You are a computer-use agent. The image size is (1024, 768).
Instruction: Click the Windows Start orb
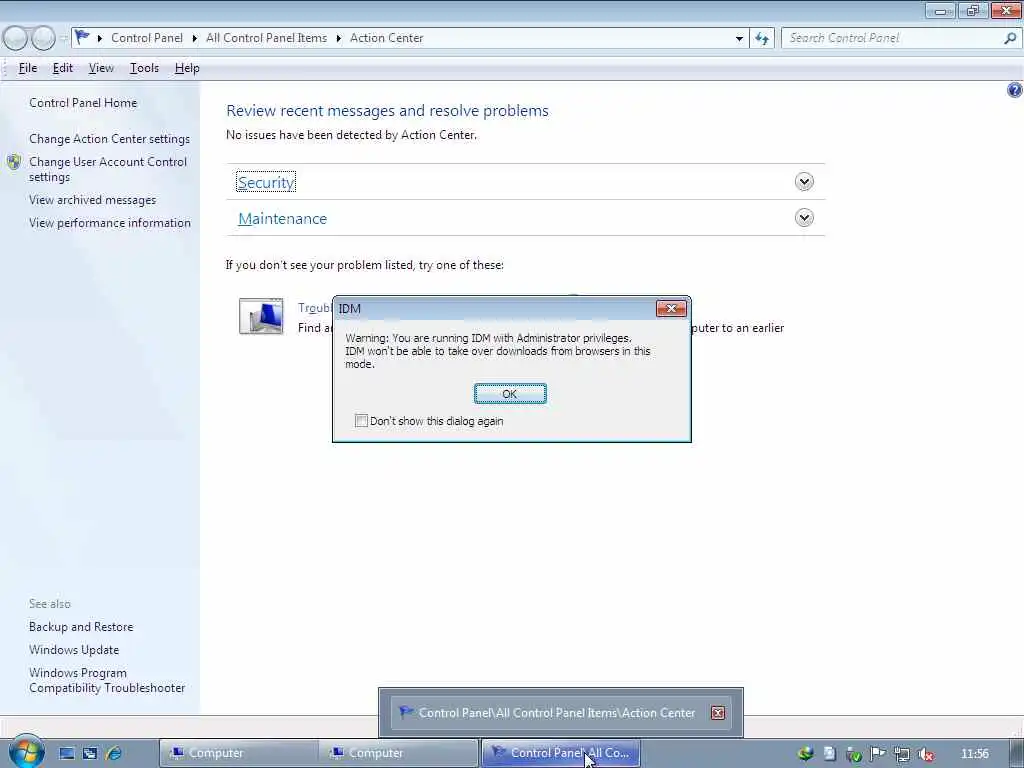tap(25, 752)
